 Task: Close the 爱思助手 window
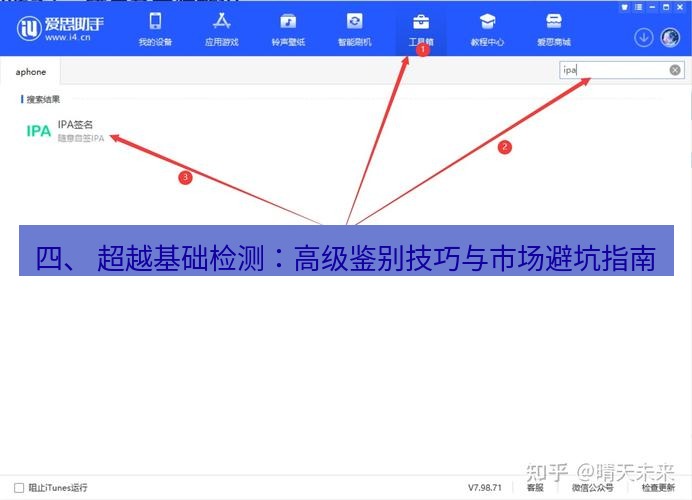click(680, 7)
